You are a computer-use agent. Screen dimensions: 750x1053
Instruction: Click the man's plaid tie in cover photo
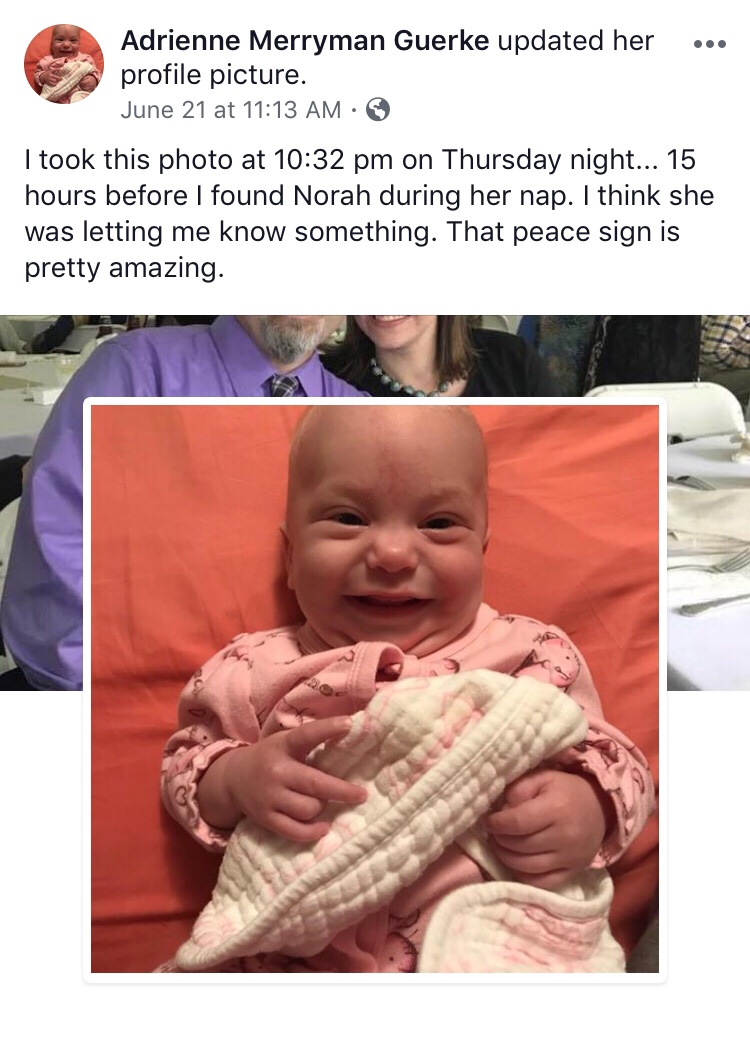tap(284, 385)
